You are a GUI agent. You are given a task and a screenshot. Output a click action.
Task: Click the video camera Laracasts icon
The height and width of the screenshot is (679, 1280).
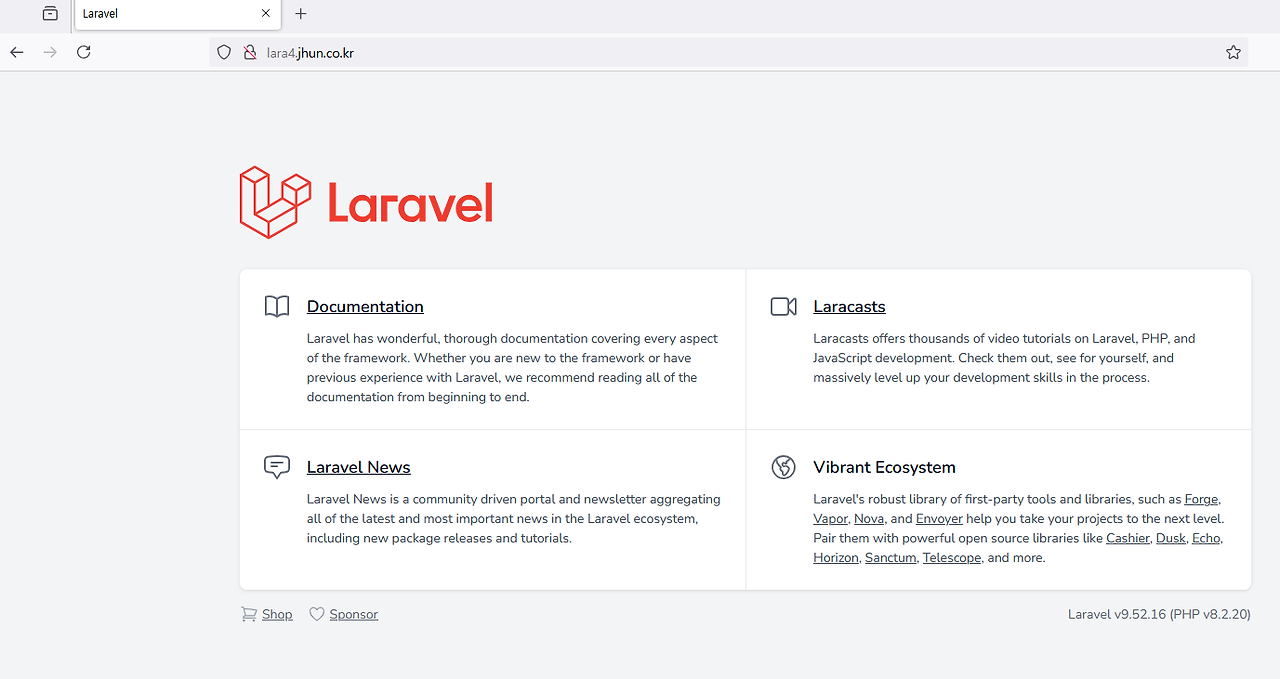[x=784, y=307]
